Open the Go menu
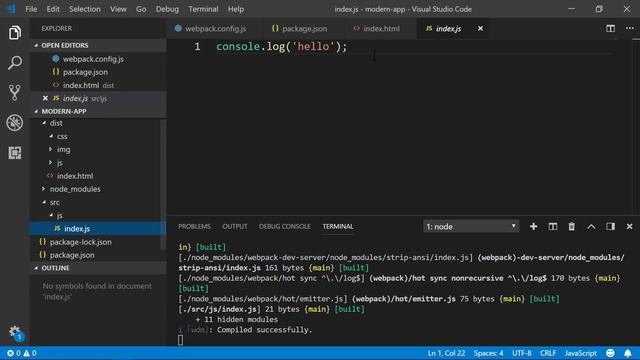Viewport: 640px width, 360px height. [x=141, y=9]
